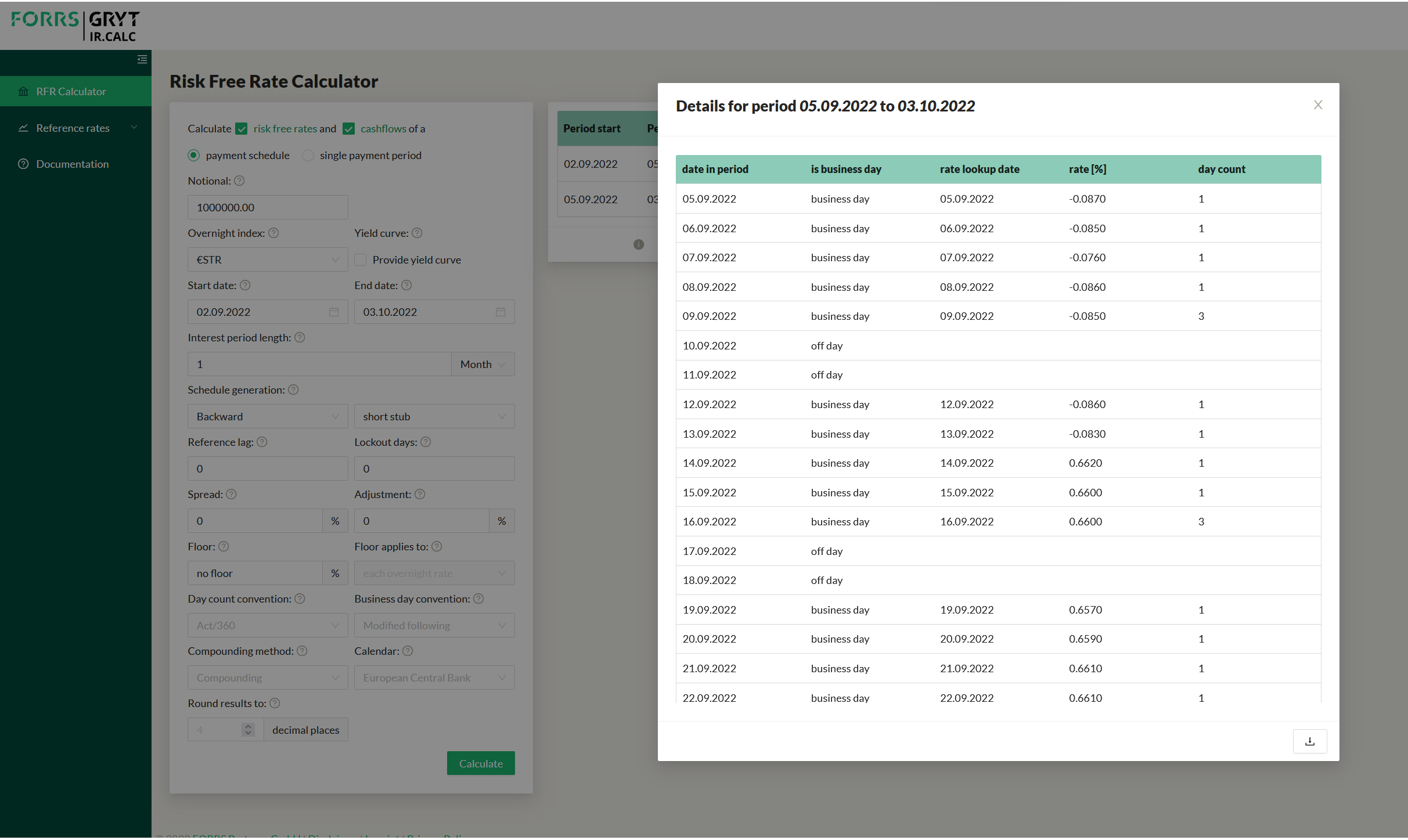The image size is (1408, 840).
Task: Open the Modified following convention dropdown
Action: tap(434, 625)
